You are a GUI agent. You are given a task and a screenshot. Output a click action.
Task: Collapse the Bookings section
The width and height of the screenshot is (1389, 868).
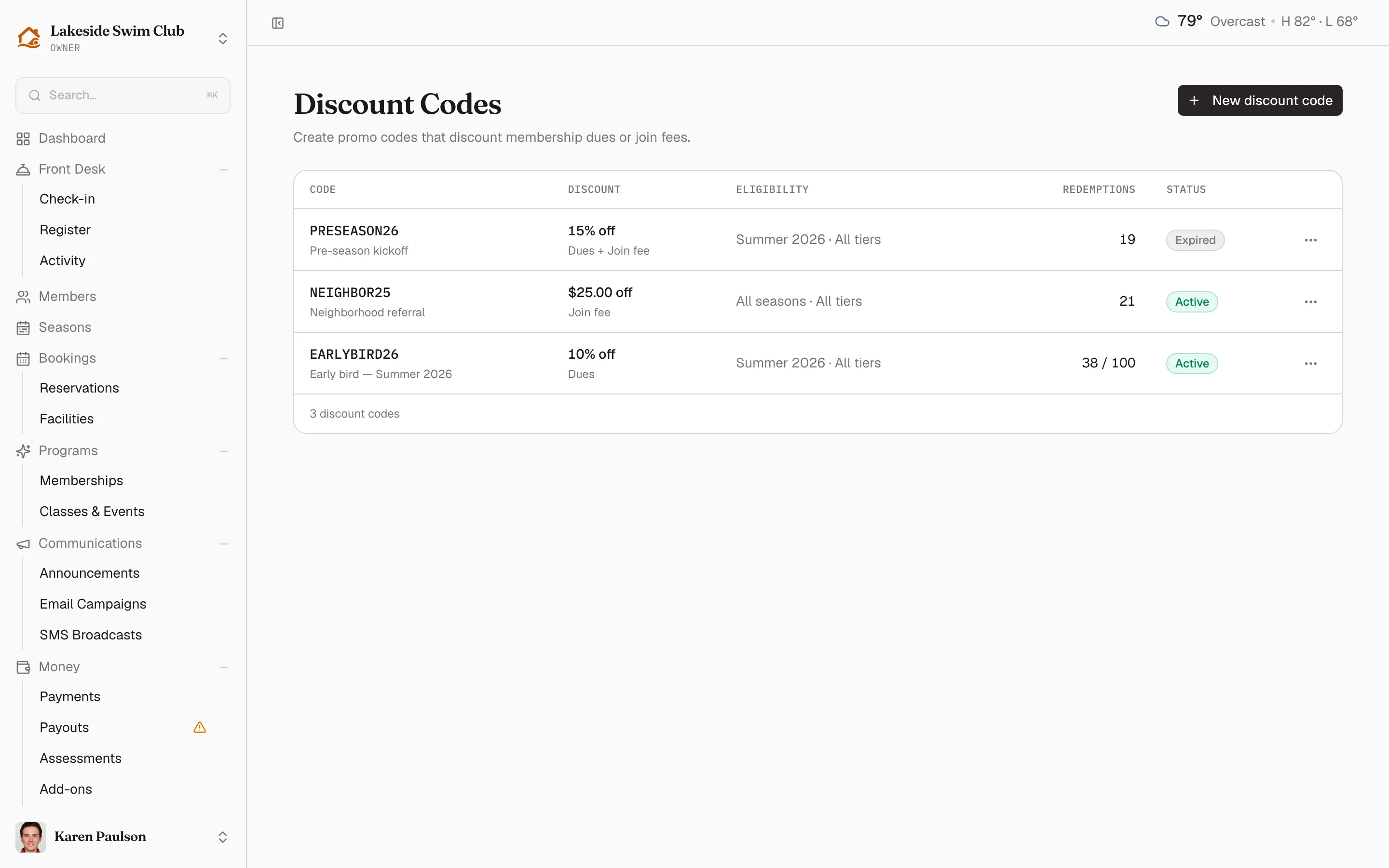[x=224, y=359]
